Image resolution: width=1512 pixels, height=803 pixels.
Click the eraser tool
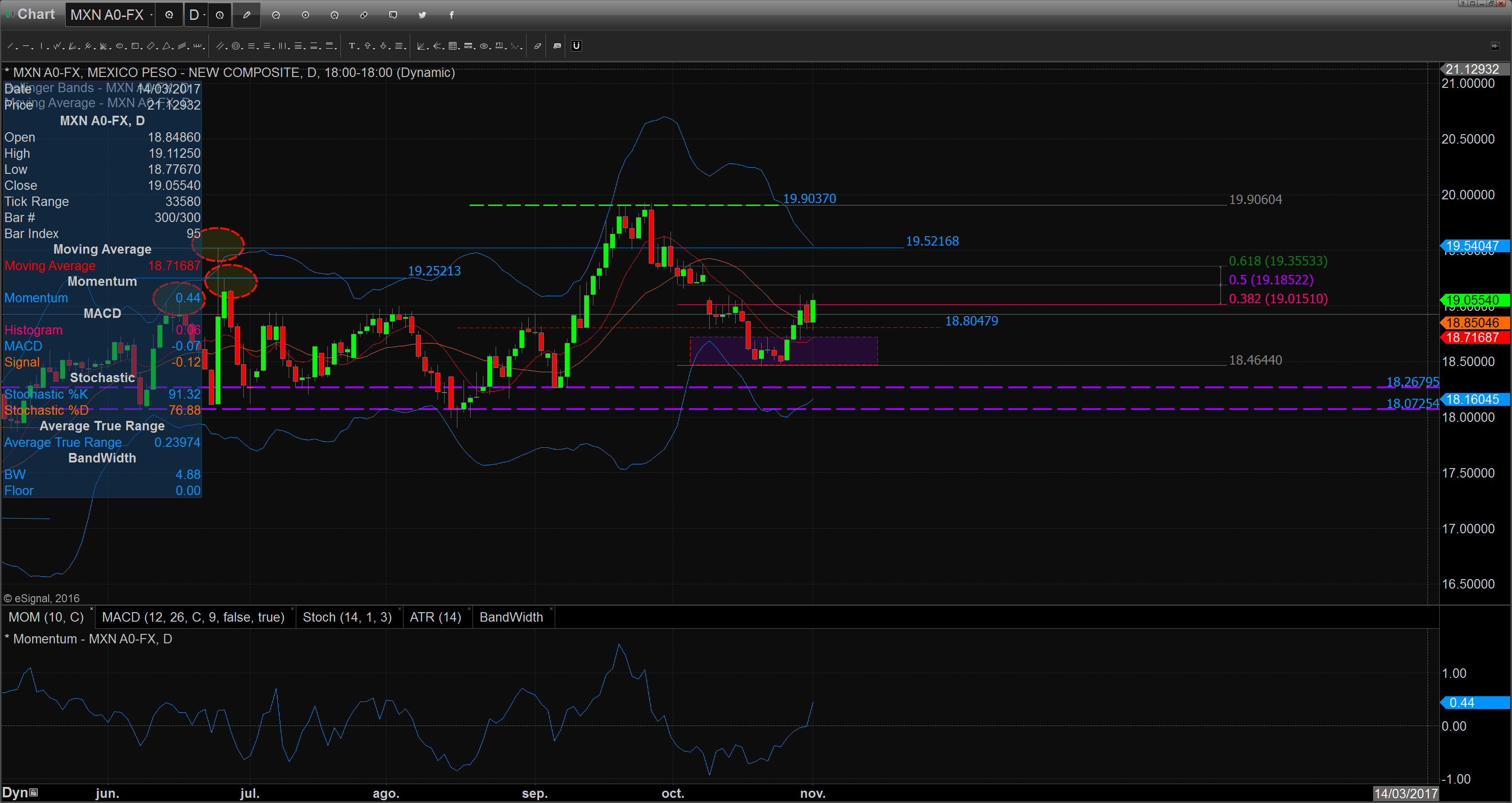pos(537,46)
